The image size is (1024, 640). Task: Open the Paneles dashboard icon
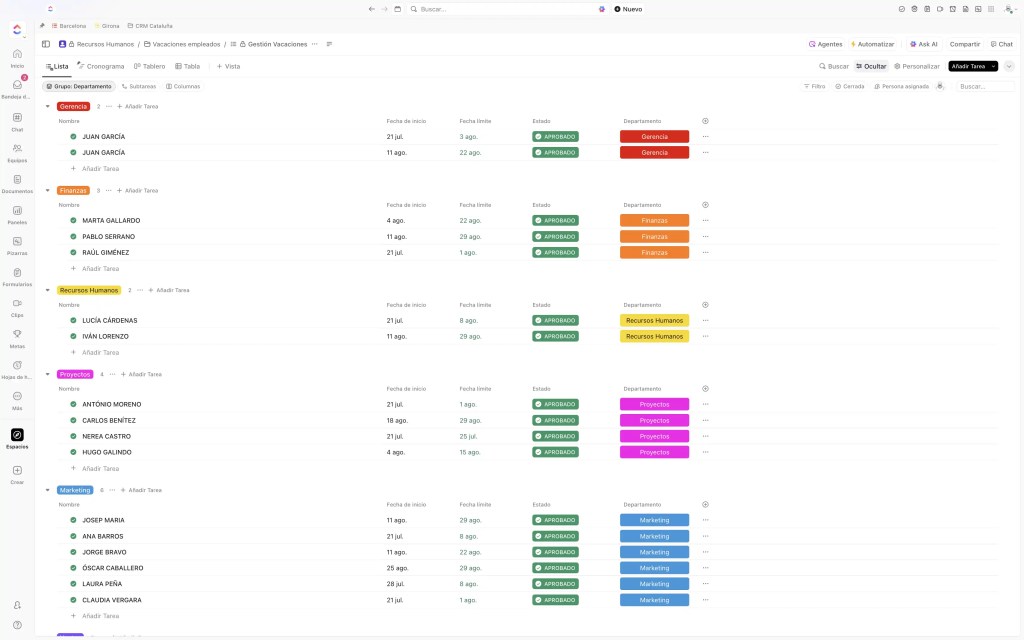click(17, 210)
